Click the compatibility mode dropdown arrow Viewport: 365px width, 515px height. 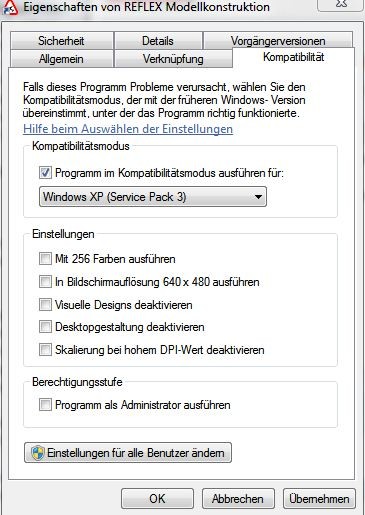coord(258,197)
